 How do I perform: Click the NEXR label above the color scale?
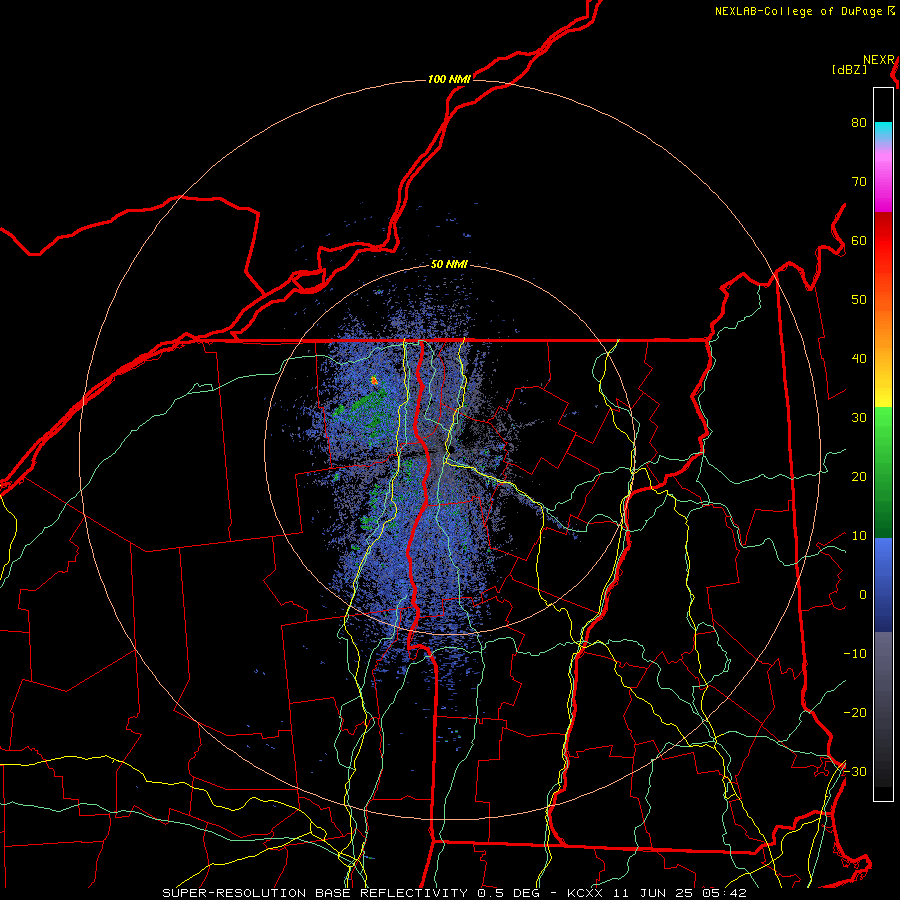point(879,60)
